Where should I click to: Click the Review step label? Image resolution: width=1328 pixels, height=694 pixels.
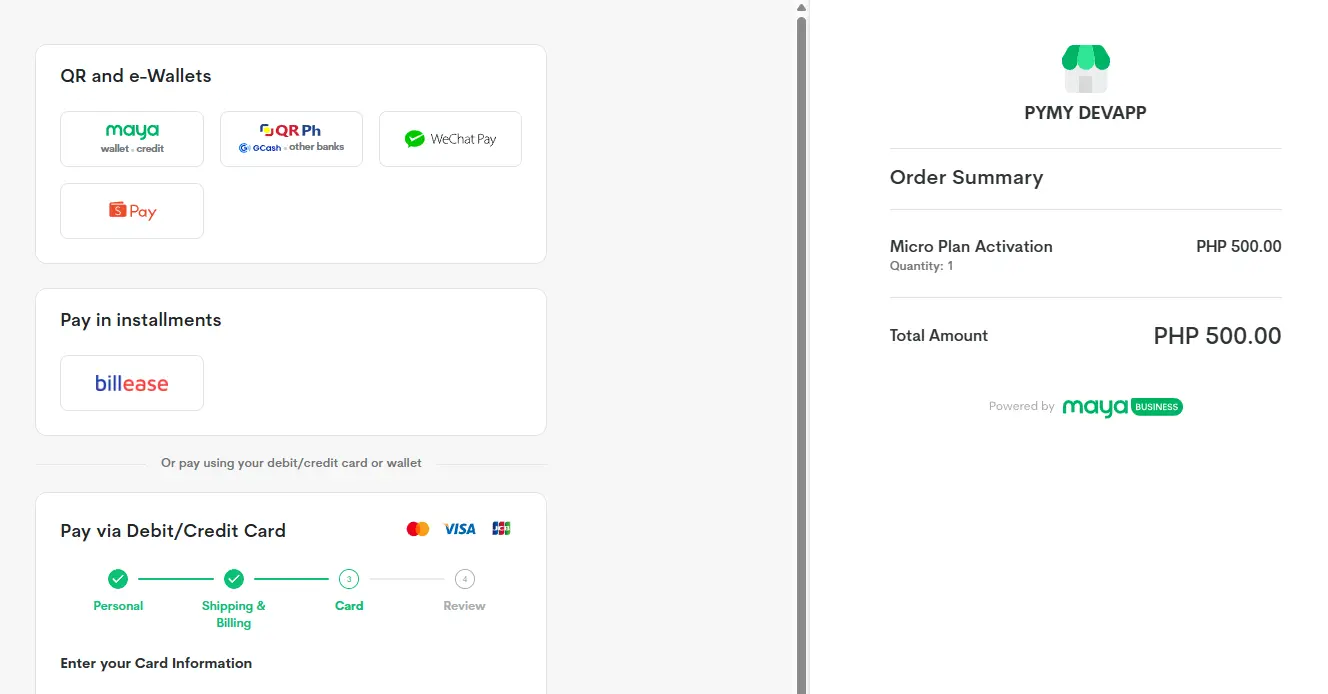pyautogui.click(x=465, y=606)
